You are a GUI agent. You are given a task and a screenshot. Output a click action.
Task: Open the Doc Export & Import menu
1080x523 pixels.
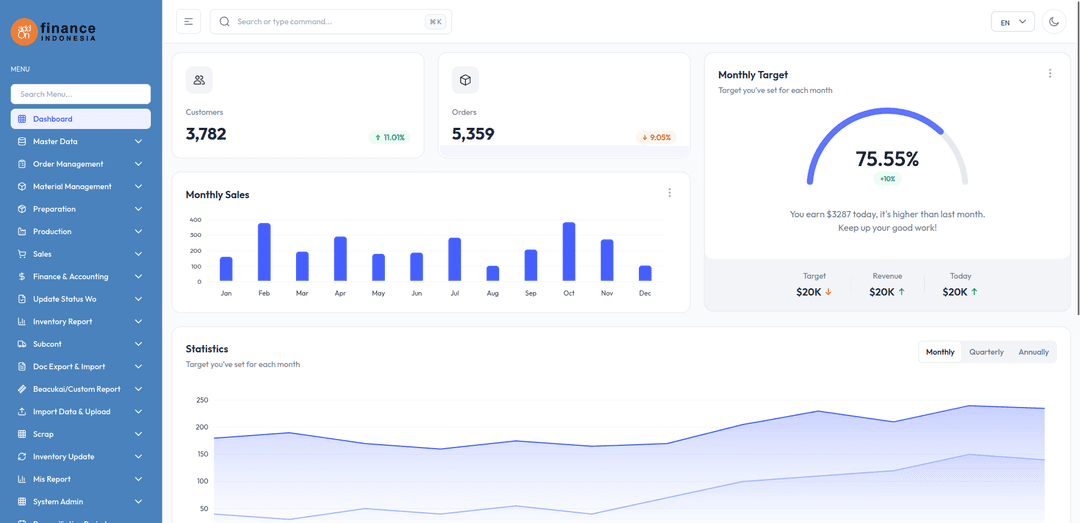click(81, 367)
